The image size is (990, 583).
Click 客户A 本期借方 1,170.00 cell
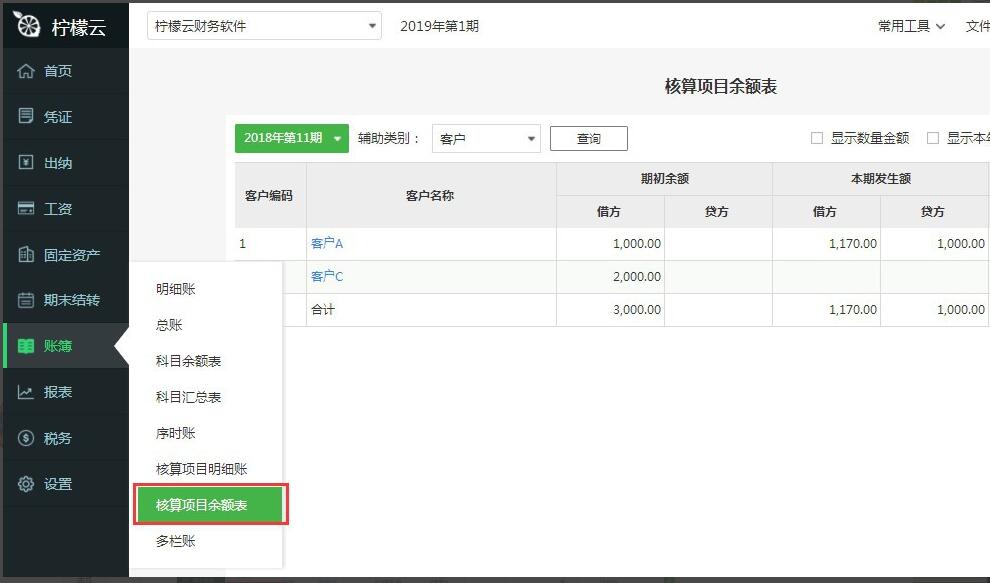826,243
